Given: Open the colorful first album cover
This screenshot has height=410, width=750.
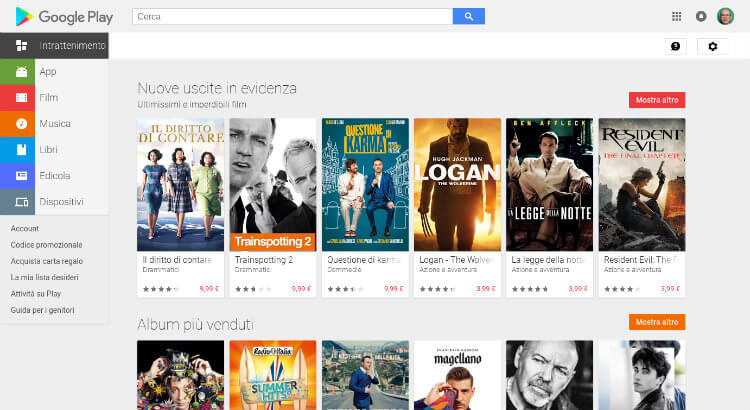Looking at the screenshot, I should click(180, 375).
